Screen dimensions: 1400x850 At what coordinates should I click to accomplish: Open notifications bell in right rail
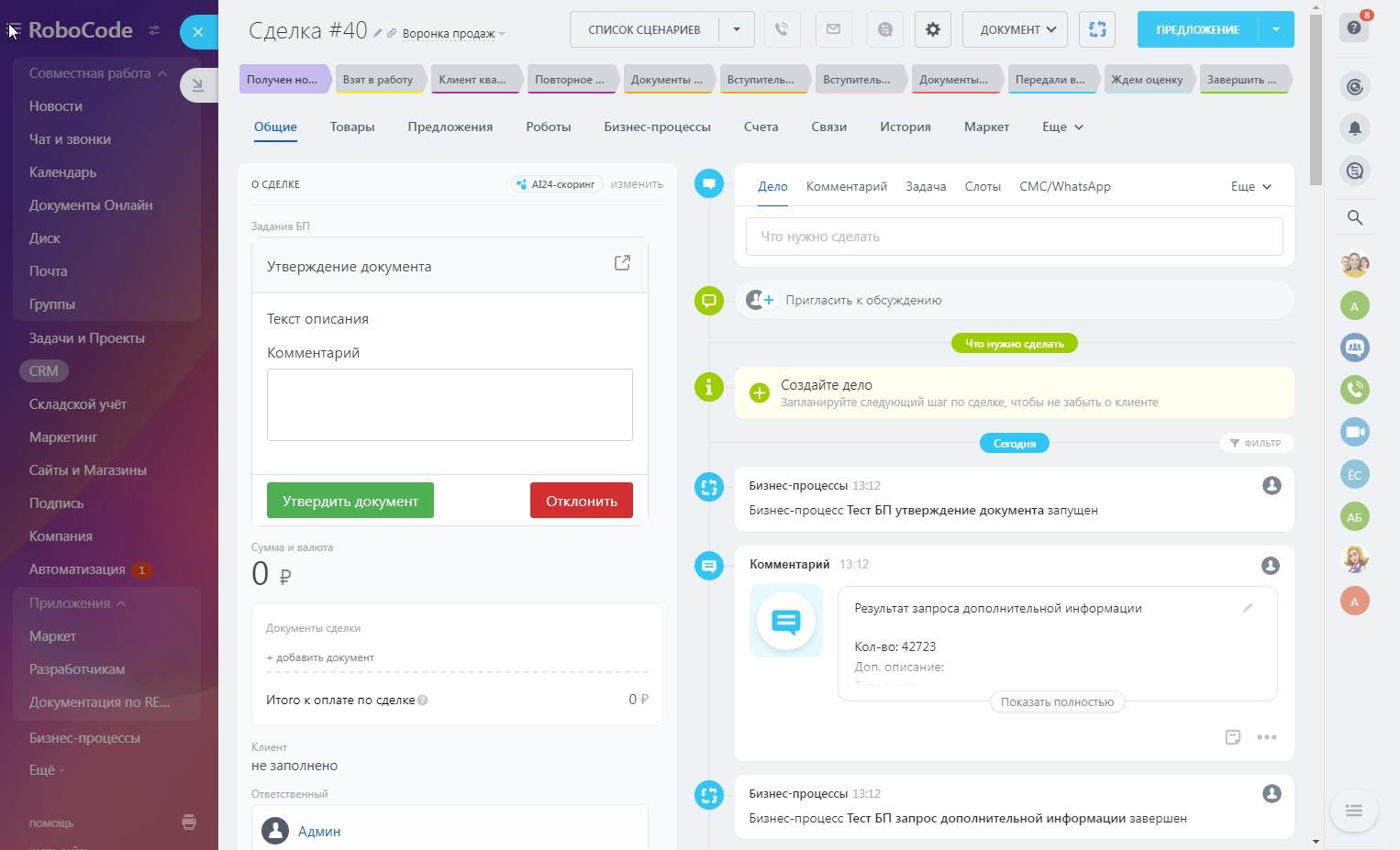pyautogui.click(x=1355, y=128)
